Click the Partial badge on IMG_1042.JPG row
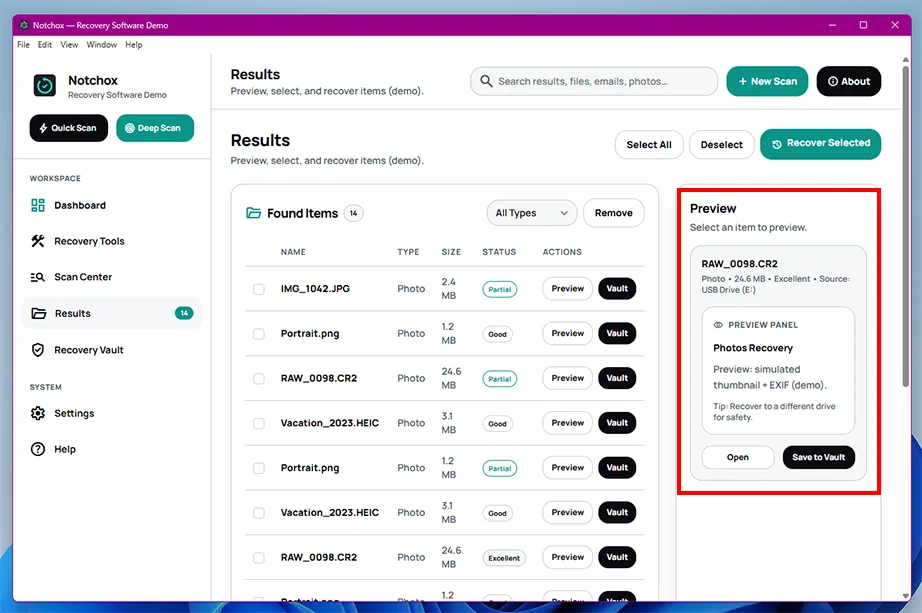The height and width of the screenshot is (613, 922). pos(500,289)
